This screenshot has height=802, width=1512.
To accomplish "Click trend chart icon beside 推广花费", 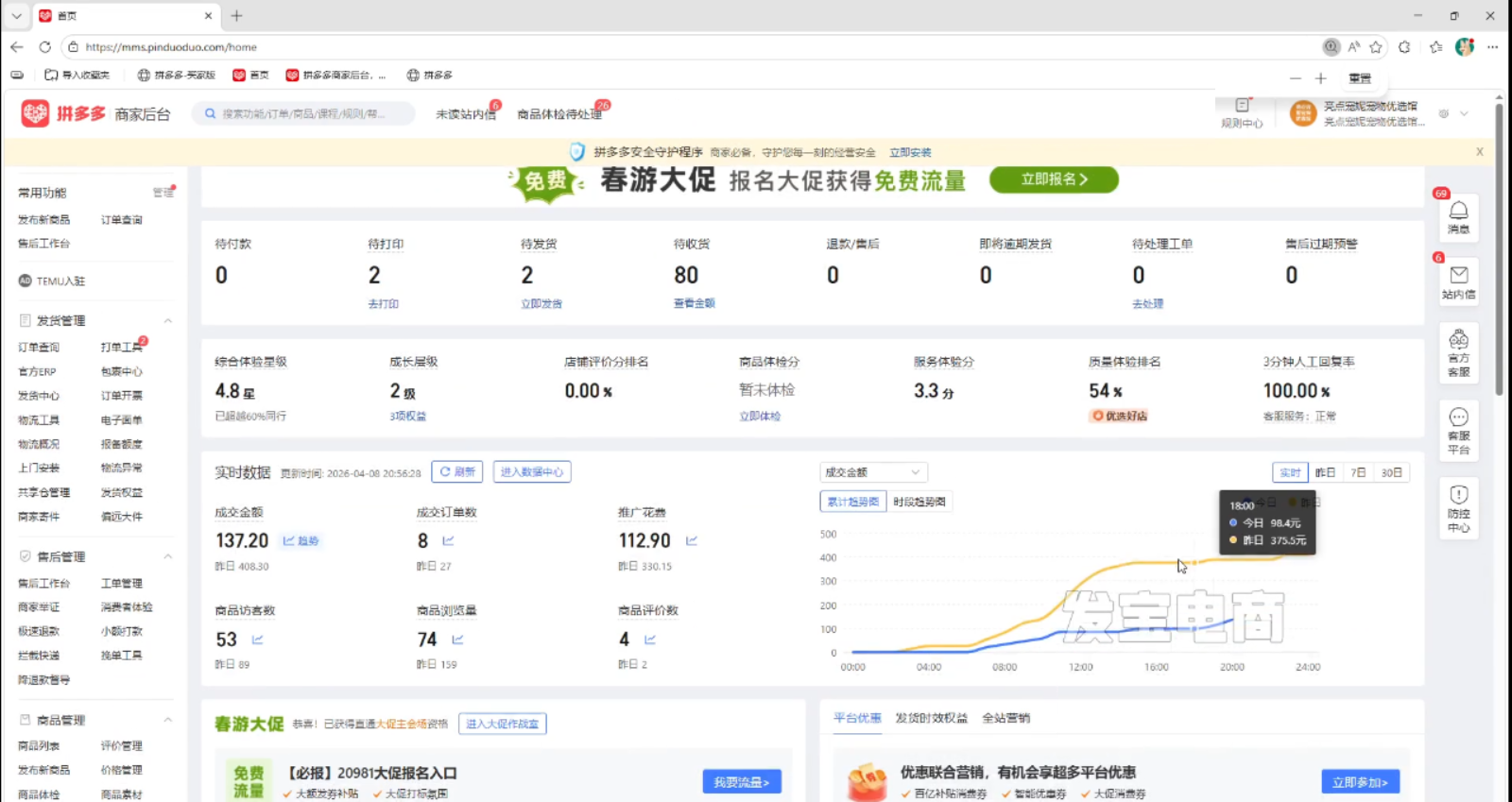I will click(x=692, y=540).
